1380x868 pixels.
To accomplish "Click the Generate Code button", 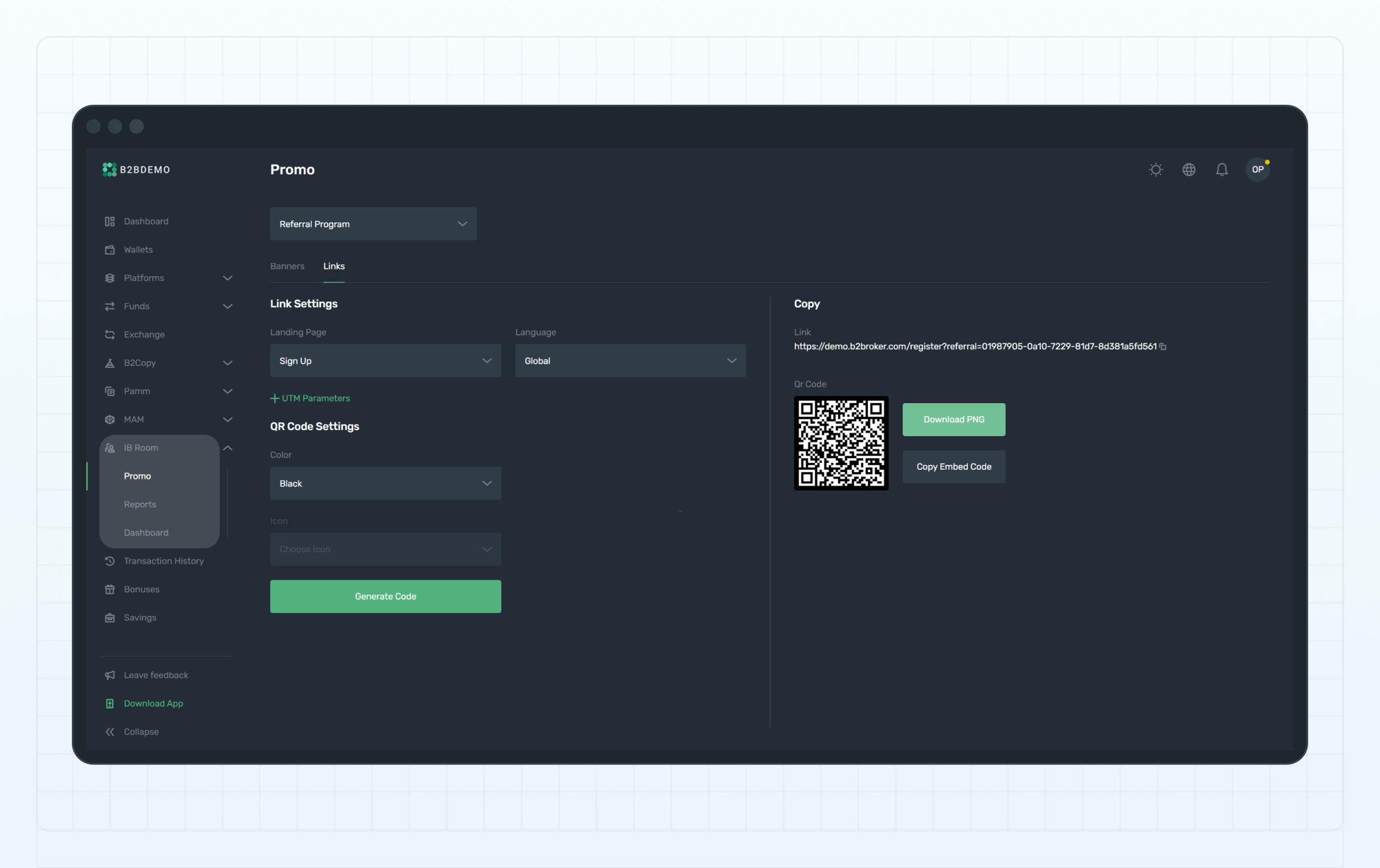I will pos(385,597).
